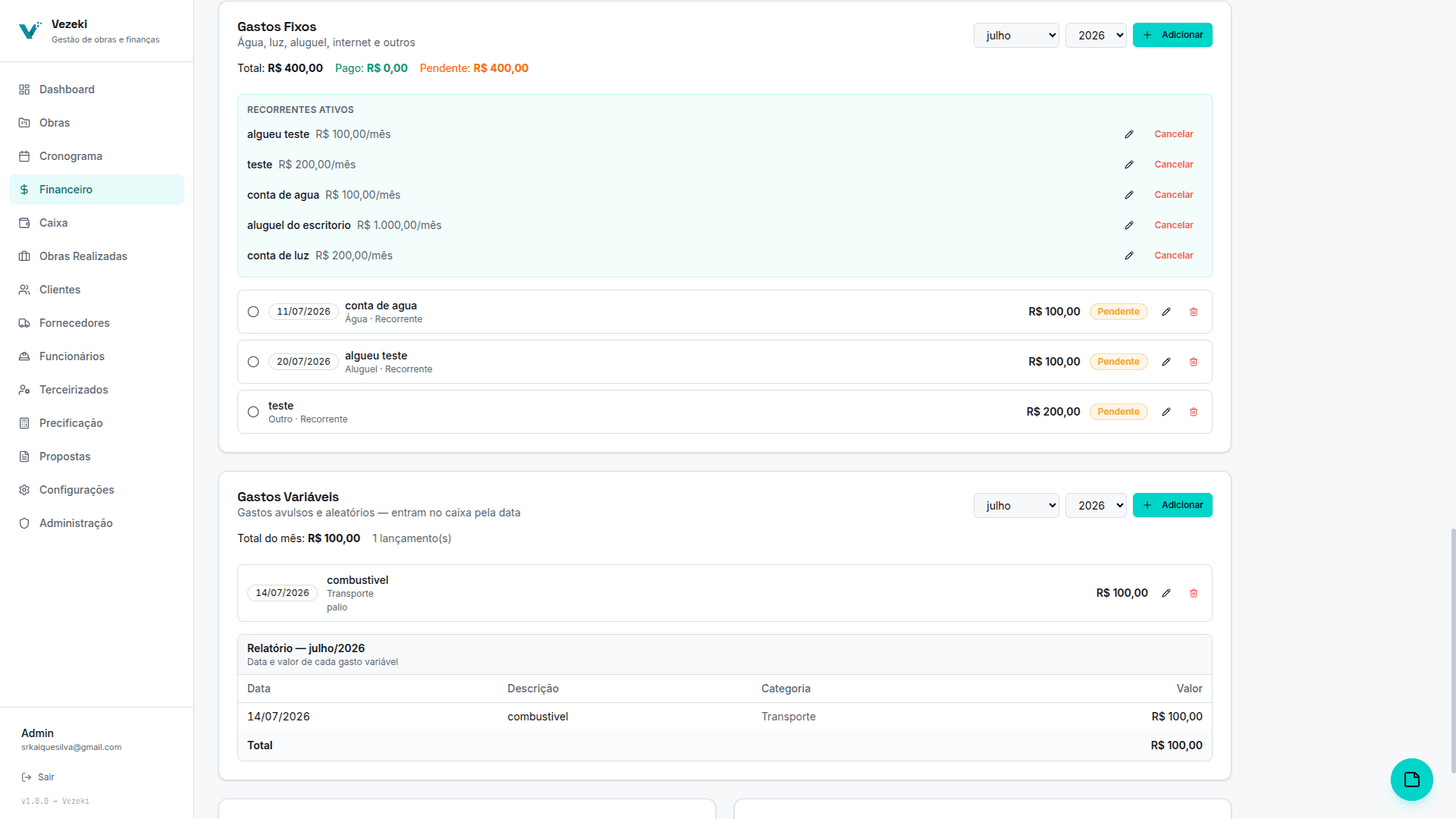Edit recurring 'conta de agua' pencil icon

[x=1129, y=195]
